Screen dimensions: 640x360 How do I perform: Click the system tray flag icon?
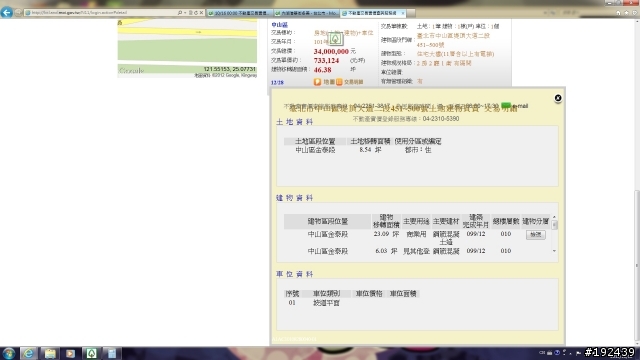click(578, 353)
